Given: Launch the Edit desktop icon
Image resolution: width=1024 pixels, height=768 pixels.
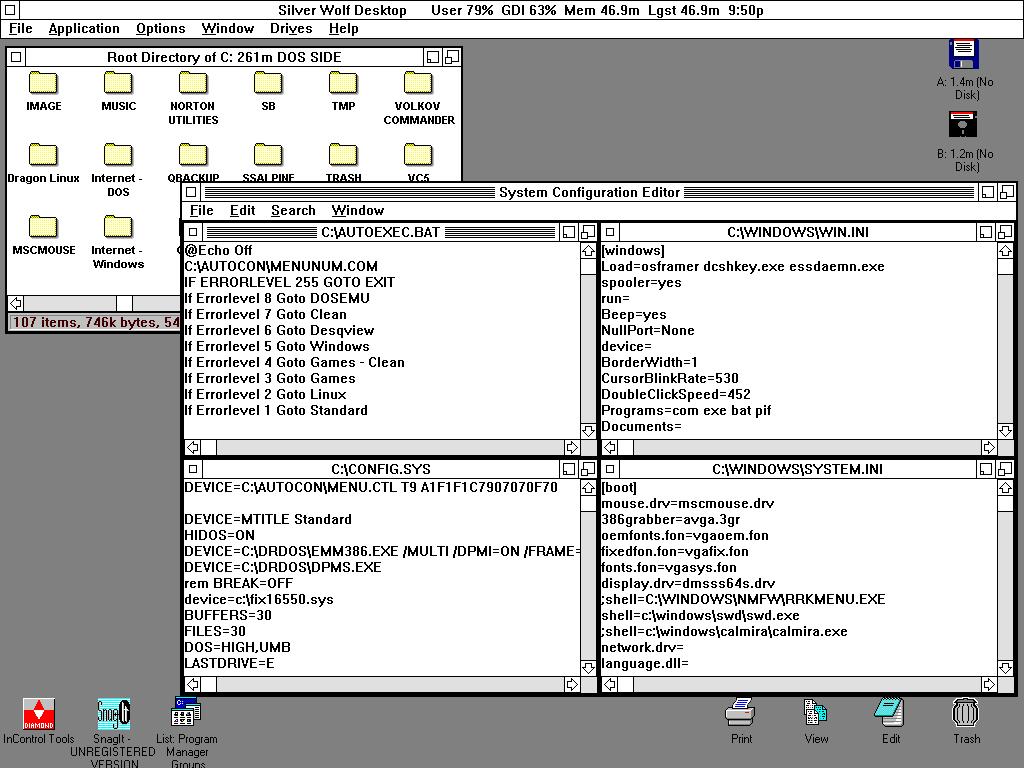Looking at the screenshot, I should (x=890, y=713).
